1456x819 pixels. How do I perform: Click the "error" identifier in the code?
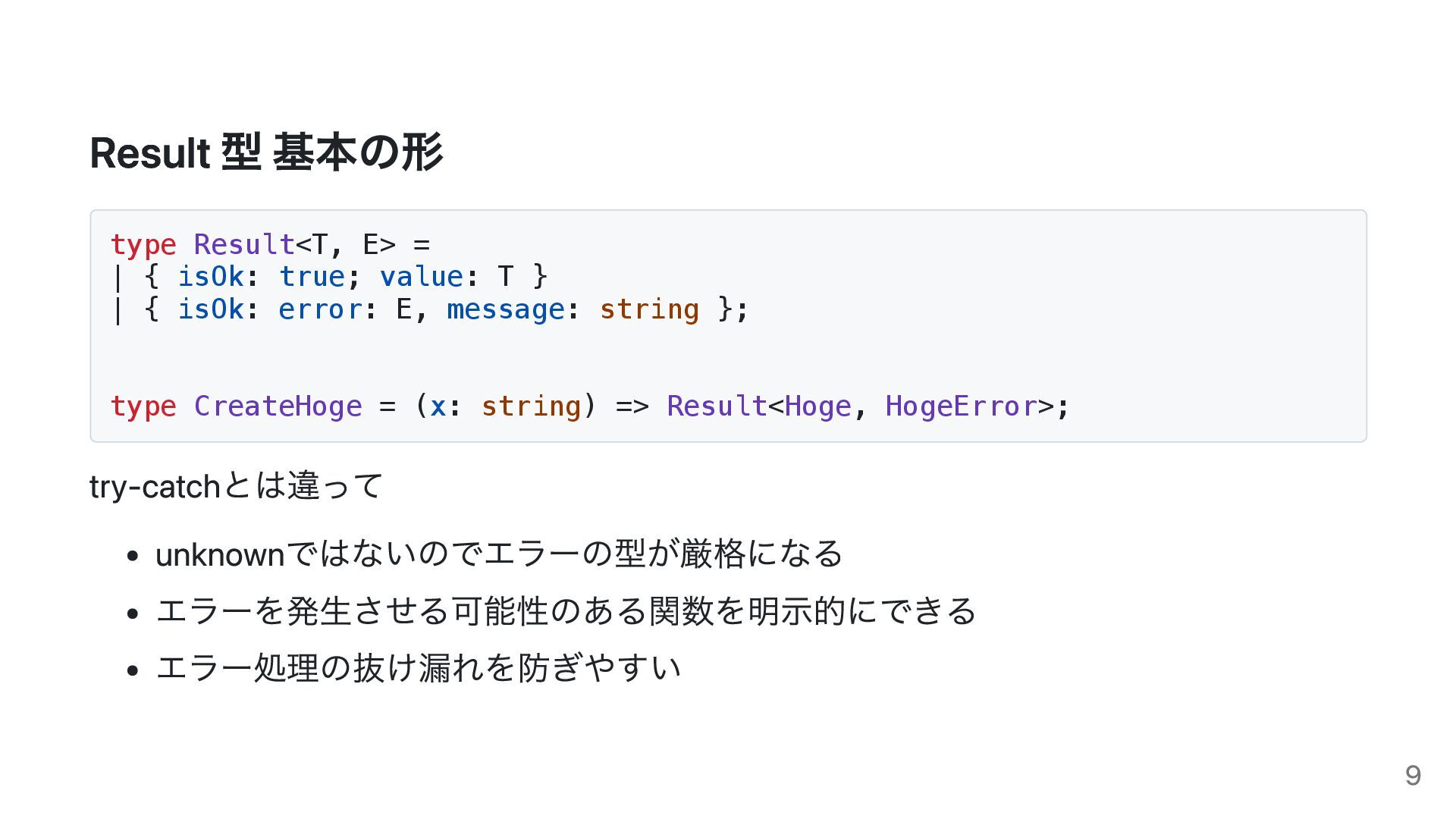(320, 309)
